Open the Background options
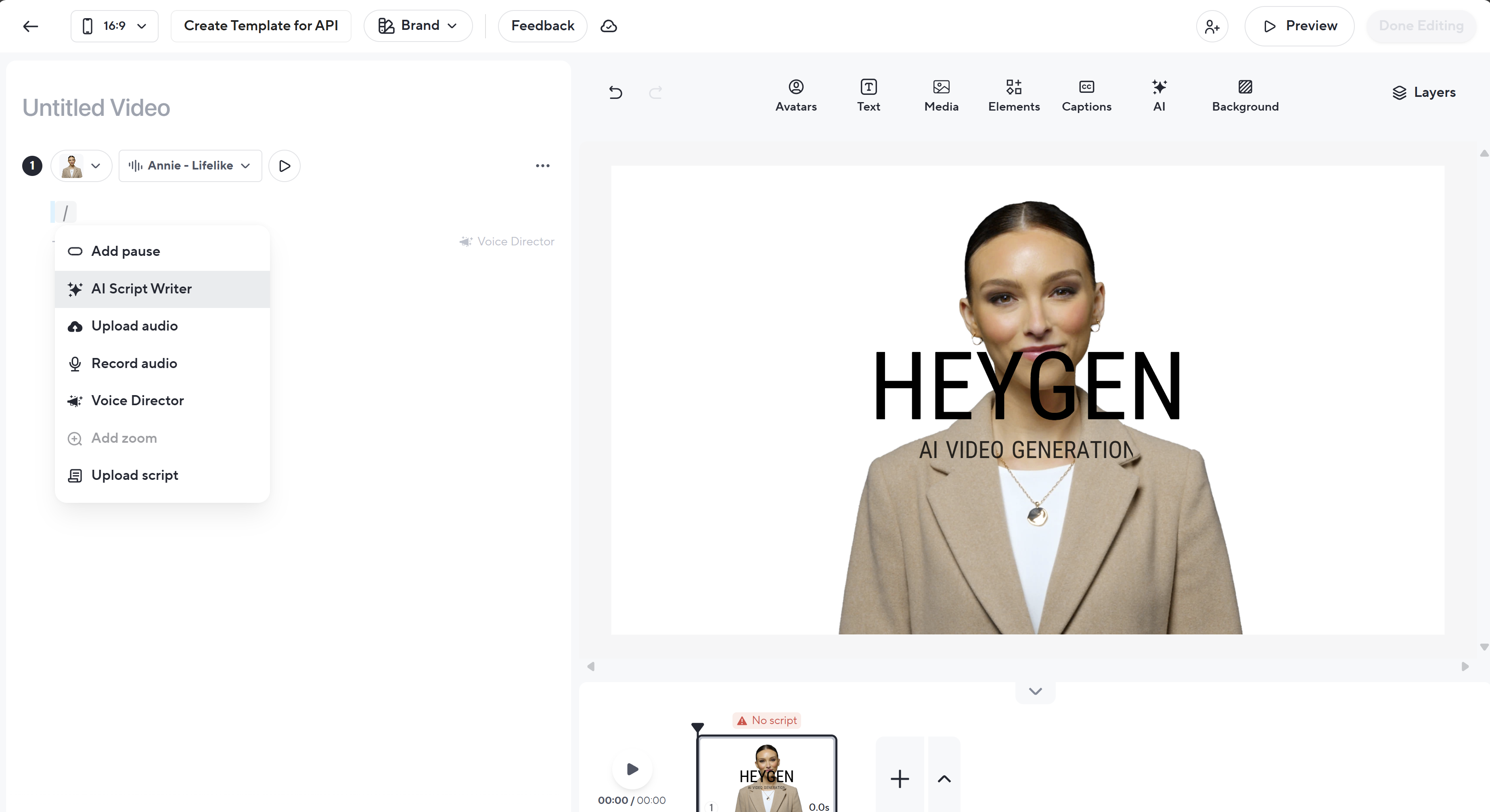1490x812 pixels. pos(1245,95)
